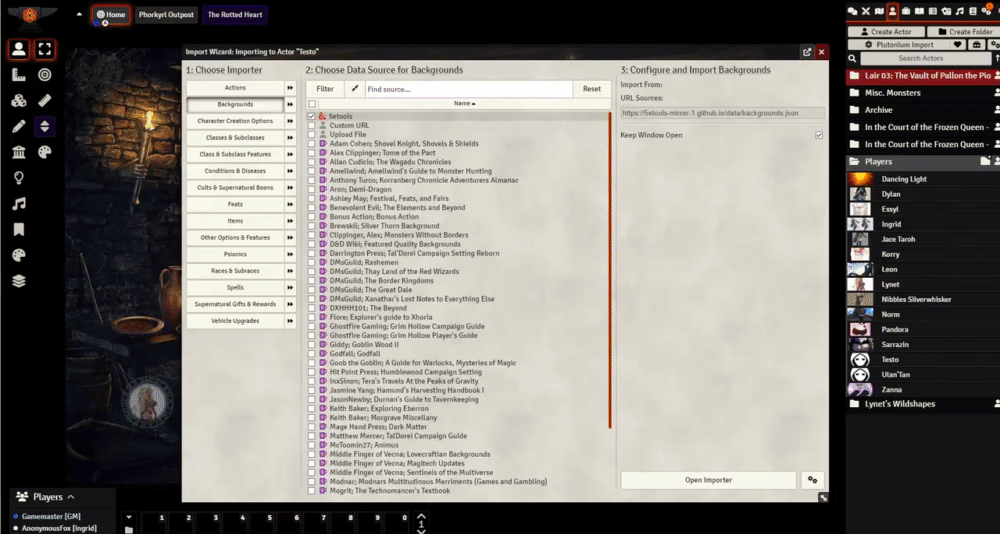Check the Upload File source checkbox
This screenshot has height=534, width=1000.
click(311, 135)
